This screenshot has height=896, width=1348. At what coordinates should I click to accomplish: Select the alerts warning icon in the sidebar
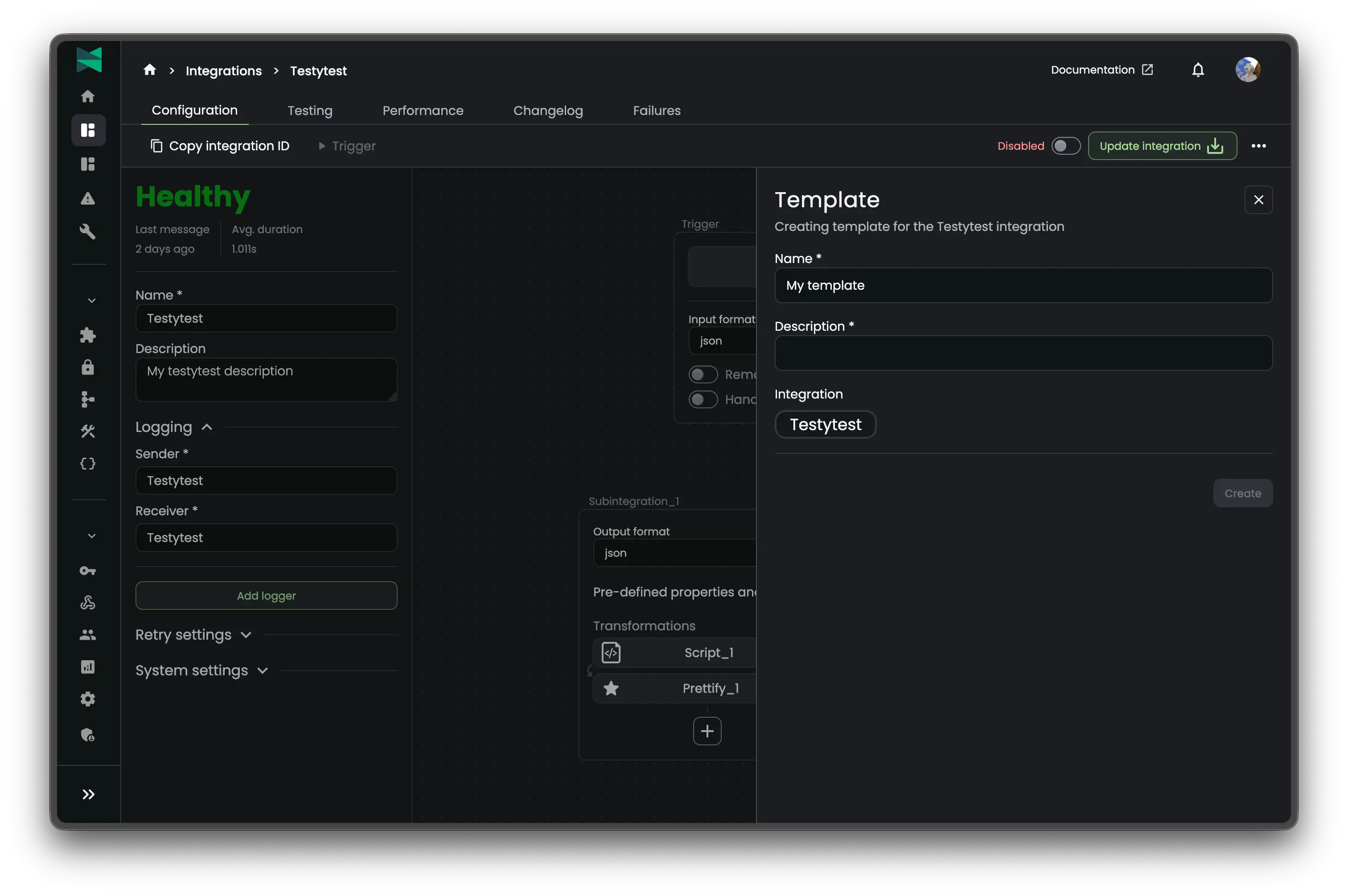click(x=89, y=198)
